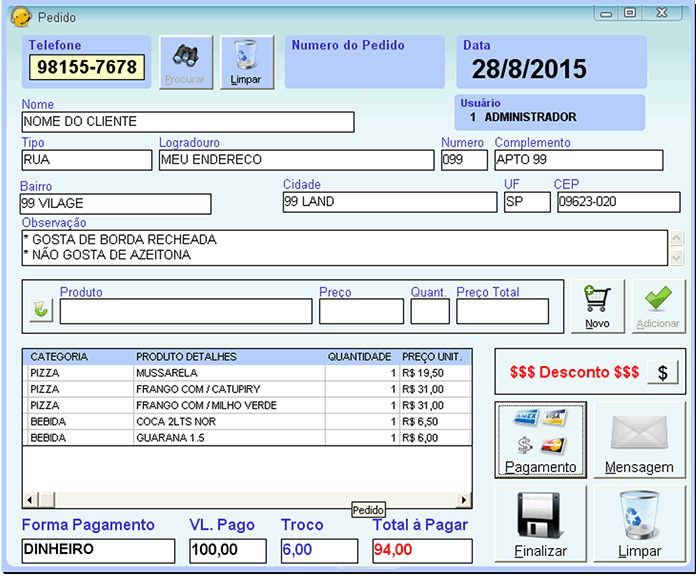This screenshot has height=578, width=700.
Task: Click the QUANTIDADE column header
Action: click(362, 357)
